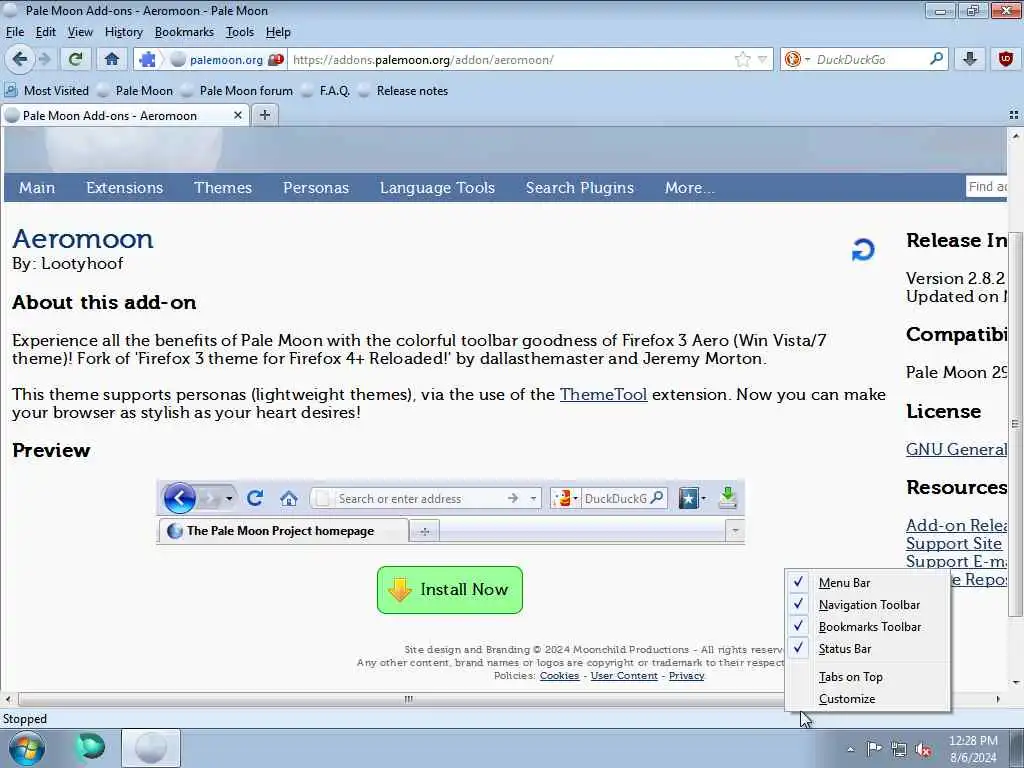Open the View menu
Viewport: 1024px width, 768px height.
[80, 32]
